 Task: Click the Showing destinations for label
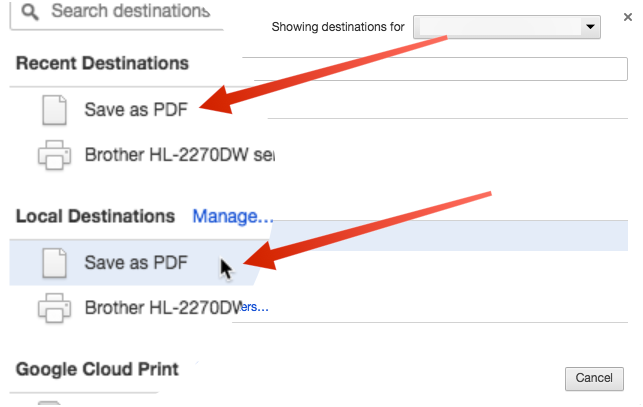337,27
